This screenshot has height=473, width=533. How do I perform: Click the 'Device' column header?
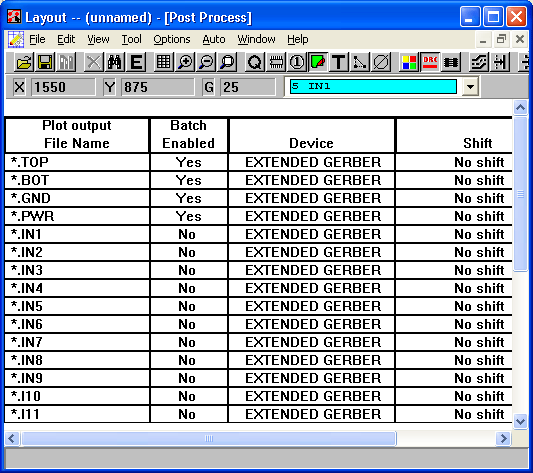tap(312, 135)
